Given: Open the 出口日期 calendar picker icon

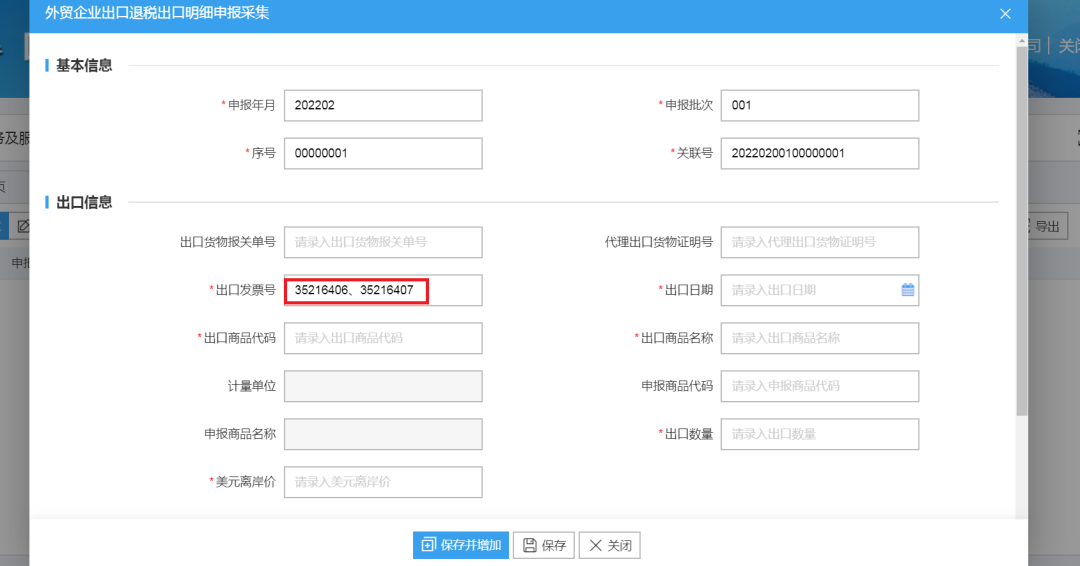Looking at the screenshot, I should coord(908,290).
